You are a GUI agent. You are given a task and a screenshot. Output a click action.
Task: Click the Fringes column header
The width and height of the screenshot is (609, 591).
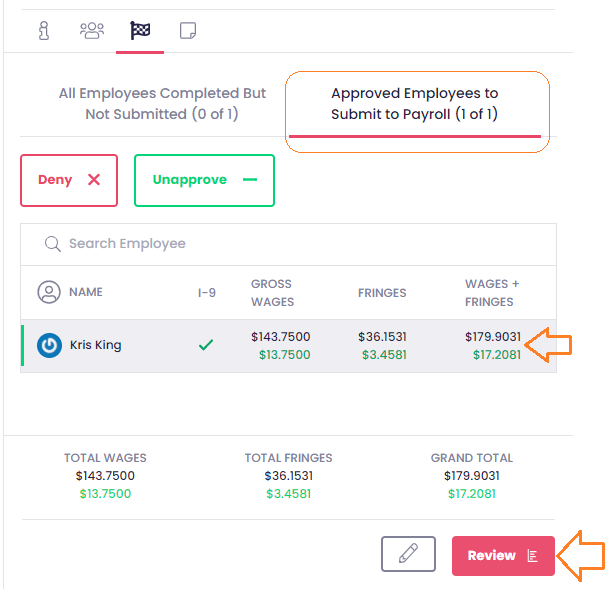click(382, 293)
